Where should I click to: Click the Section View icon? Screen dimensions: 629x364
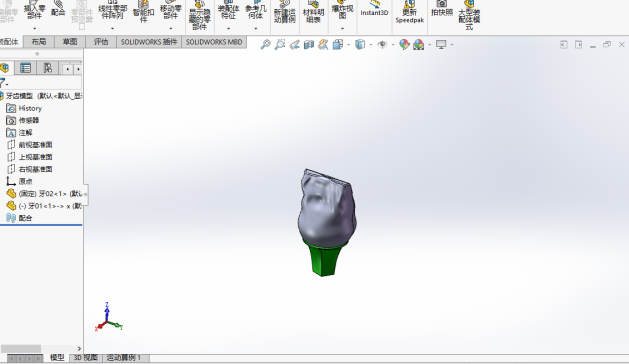308,45
